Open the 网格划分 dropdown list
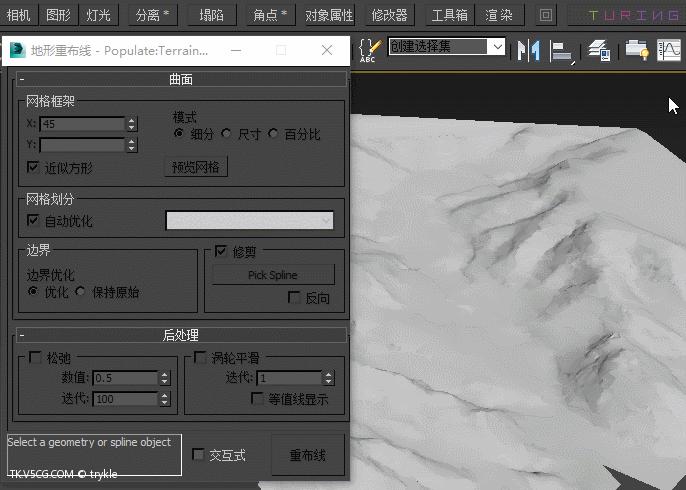This screenshot has width=686, height=490. coord(249,220)
